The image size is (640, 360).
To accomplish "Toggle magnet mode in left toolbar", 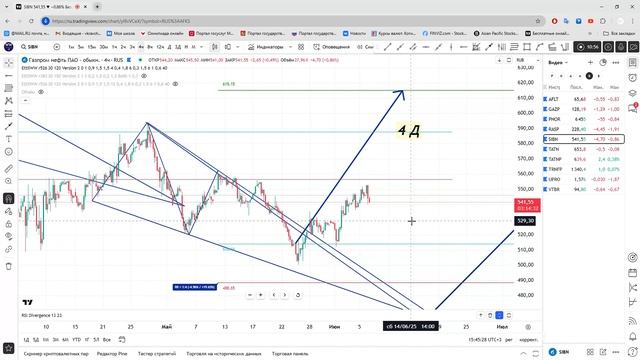I will [x=9, y=198].
